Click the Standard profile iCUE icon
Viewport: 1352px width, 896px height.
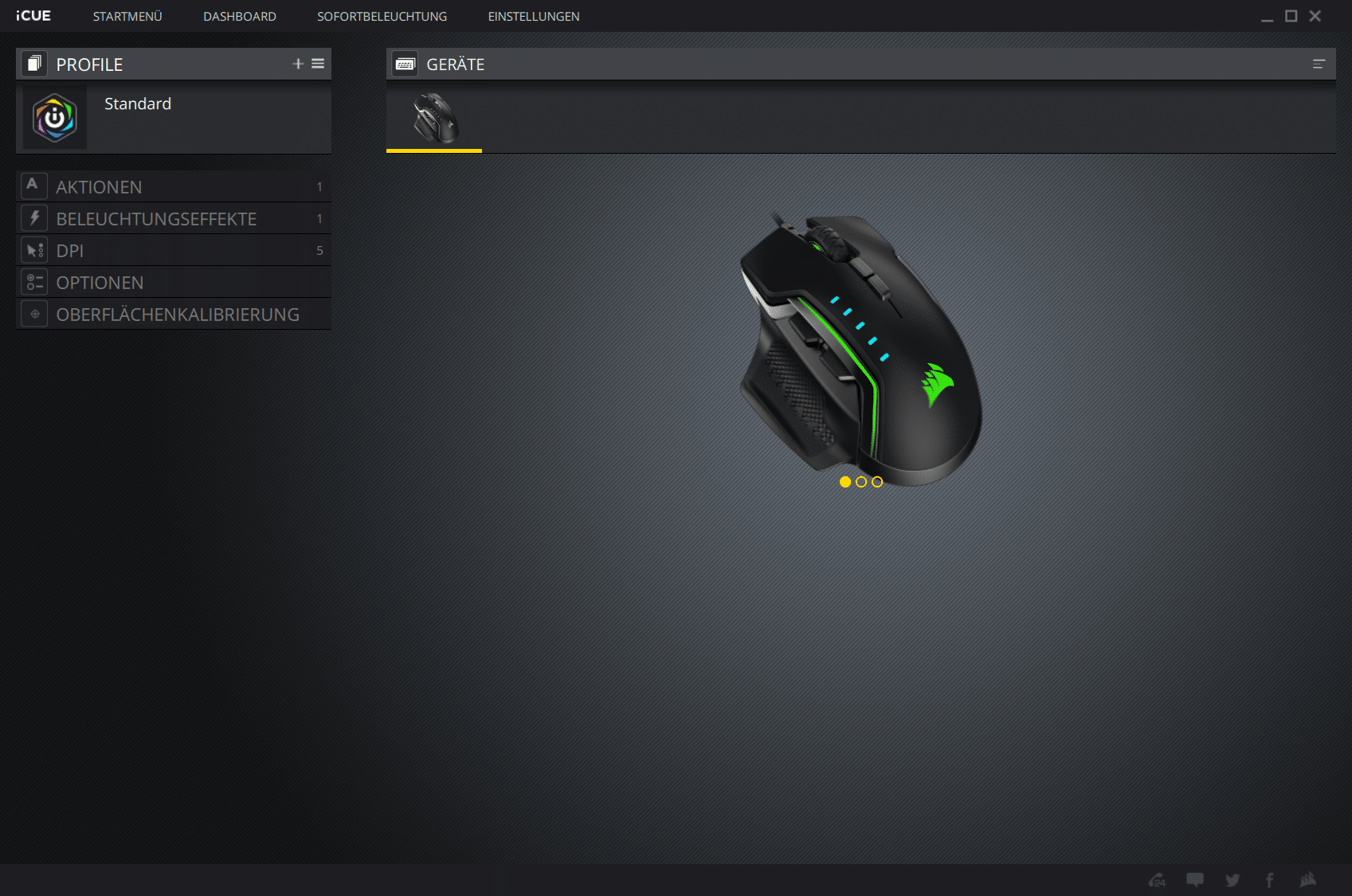click(55, 118)
